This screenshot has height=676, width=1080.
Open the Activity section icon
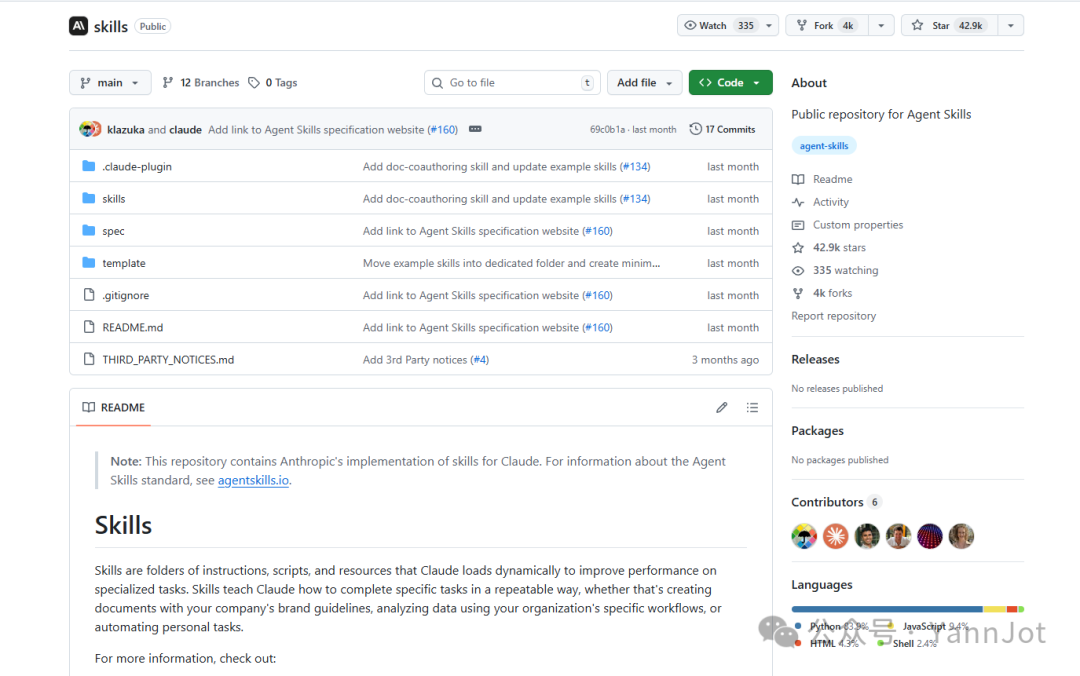click(x=797, y=201)
